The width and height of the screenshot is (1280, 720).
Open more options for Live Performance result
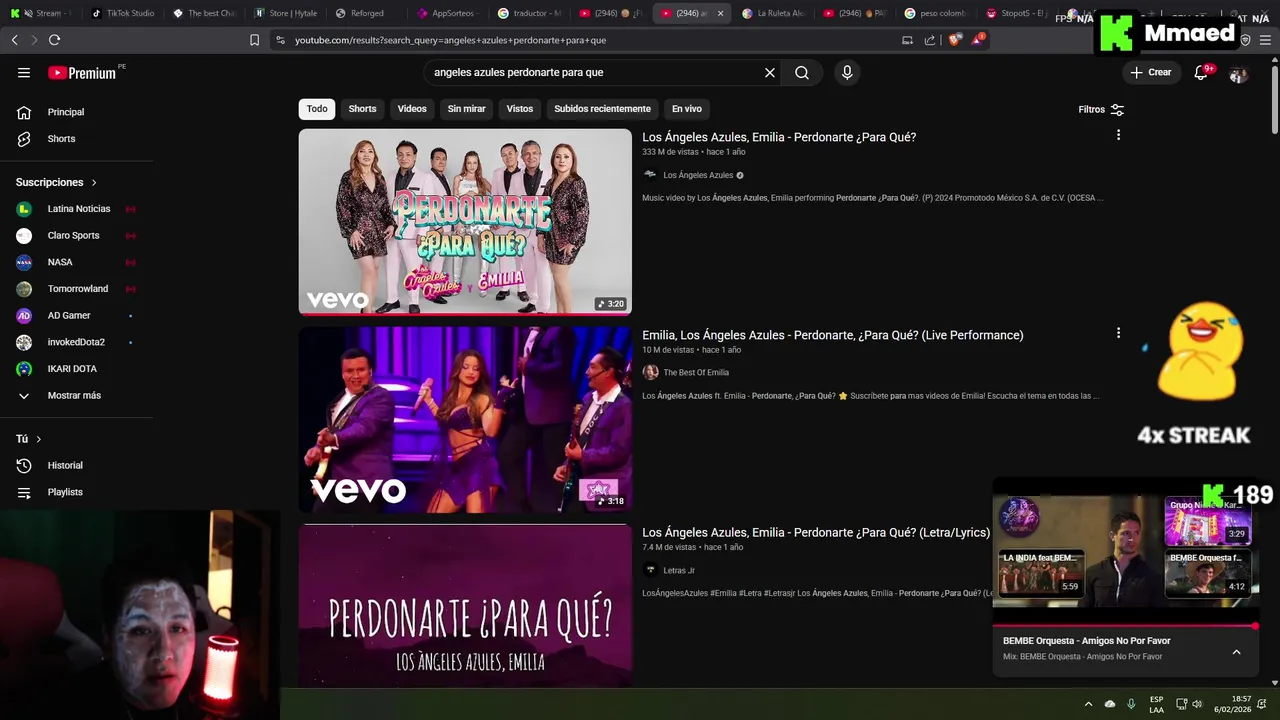point(1118,333)
